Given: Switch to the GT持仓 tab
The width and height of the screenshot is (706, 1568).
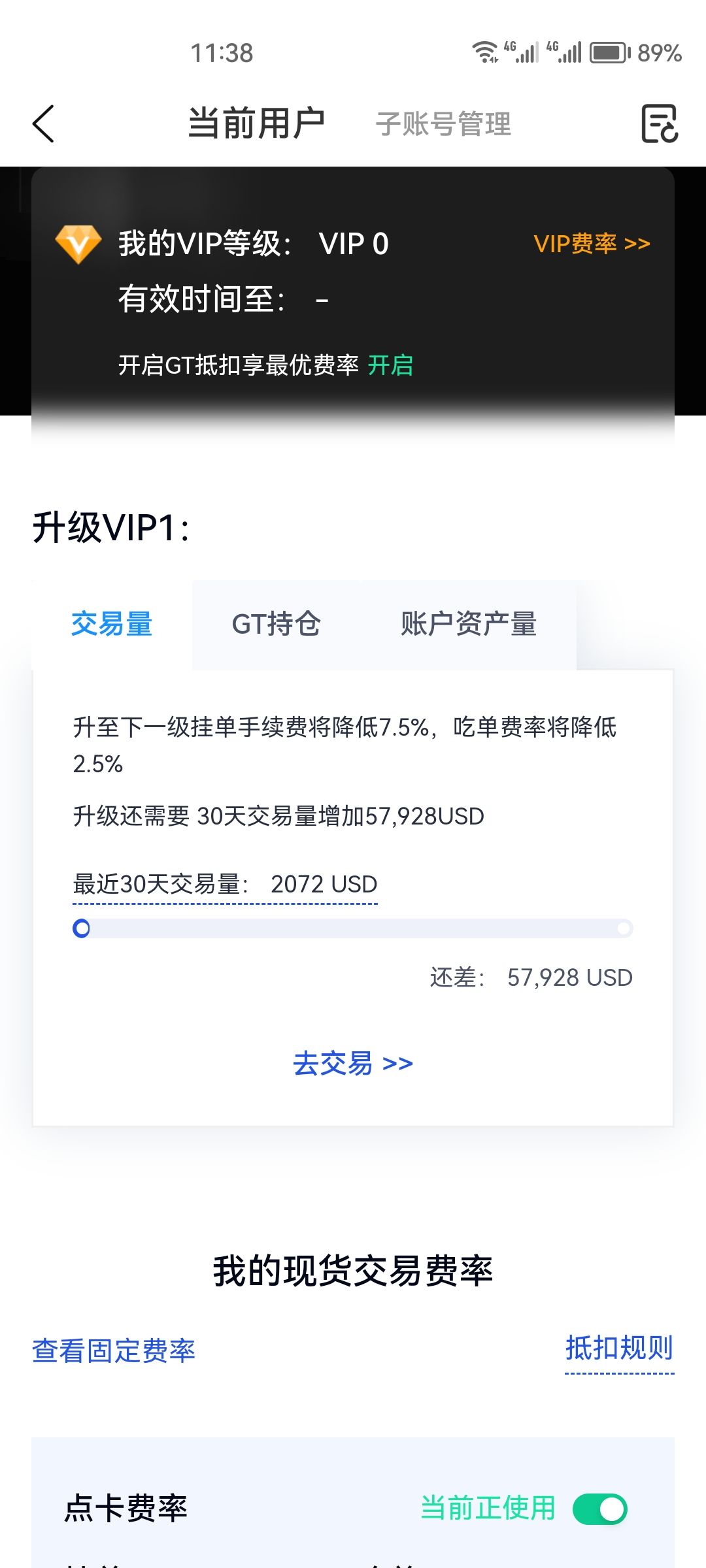Looking at the screenshot, I should tap(277, 625).
